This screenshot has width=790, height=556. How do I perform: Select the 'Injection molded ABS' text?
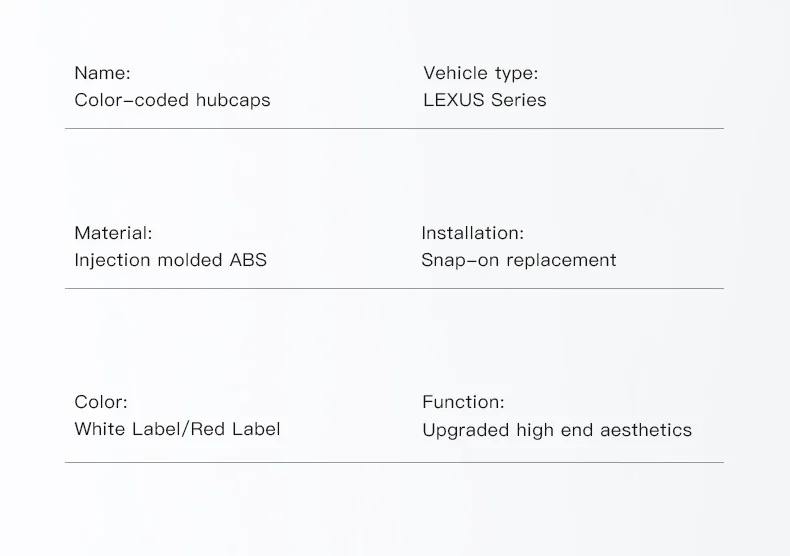tap(170, 260)
